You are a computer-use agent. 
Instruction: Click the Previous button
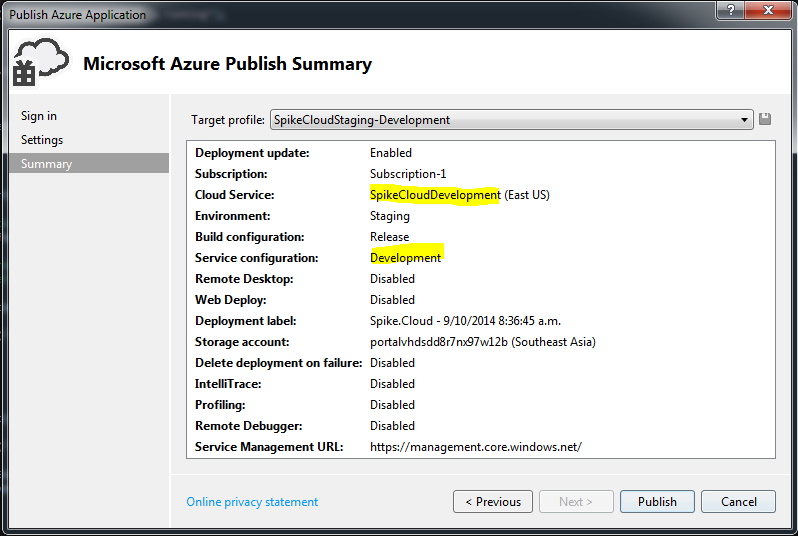click(x=493, y=502)
